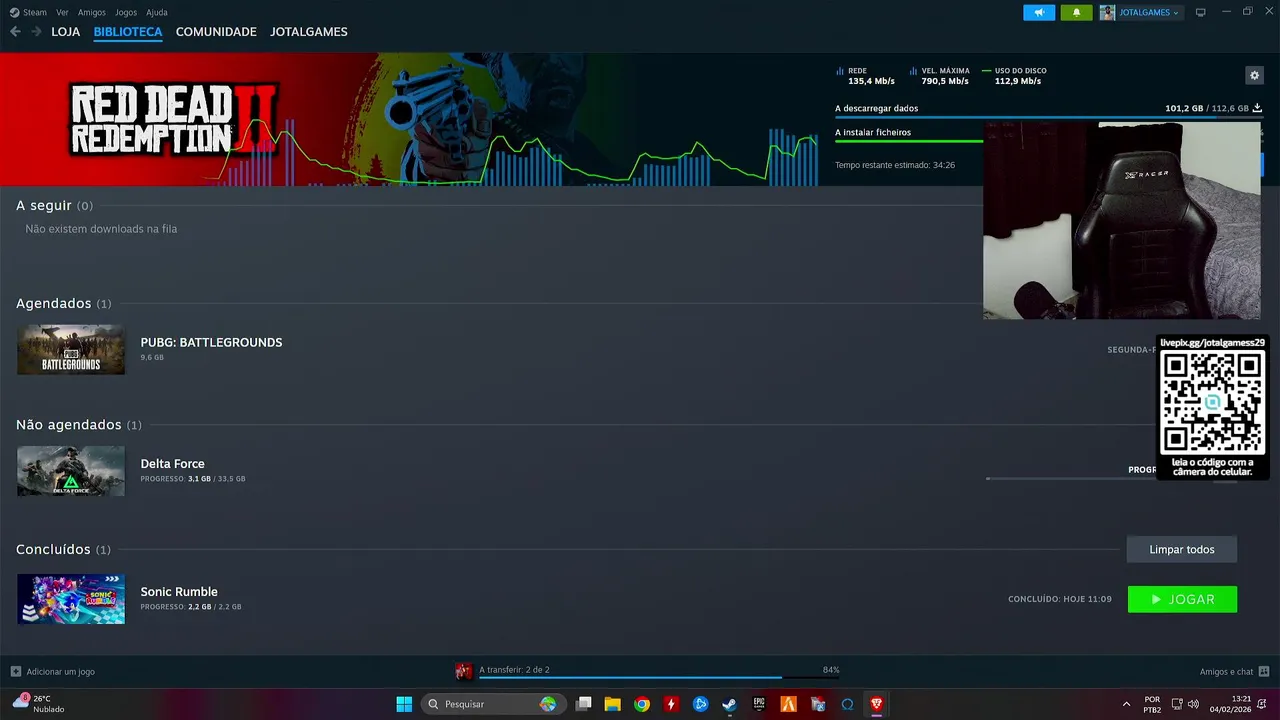Open the Jogos menu
The width and height of the screenshot is (1280, 720).
coord(126,12)
